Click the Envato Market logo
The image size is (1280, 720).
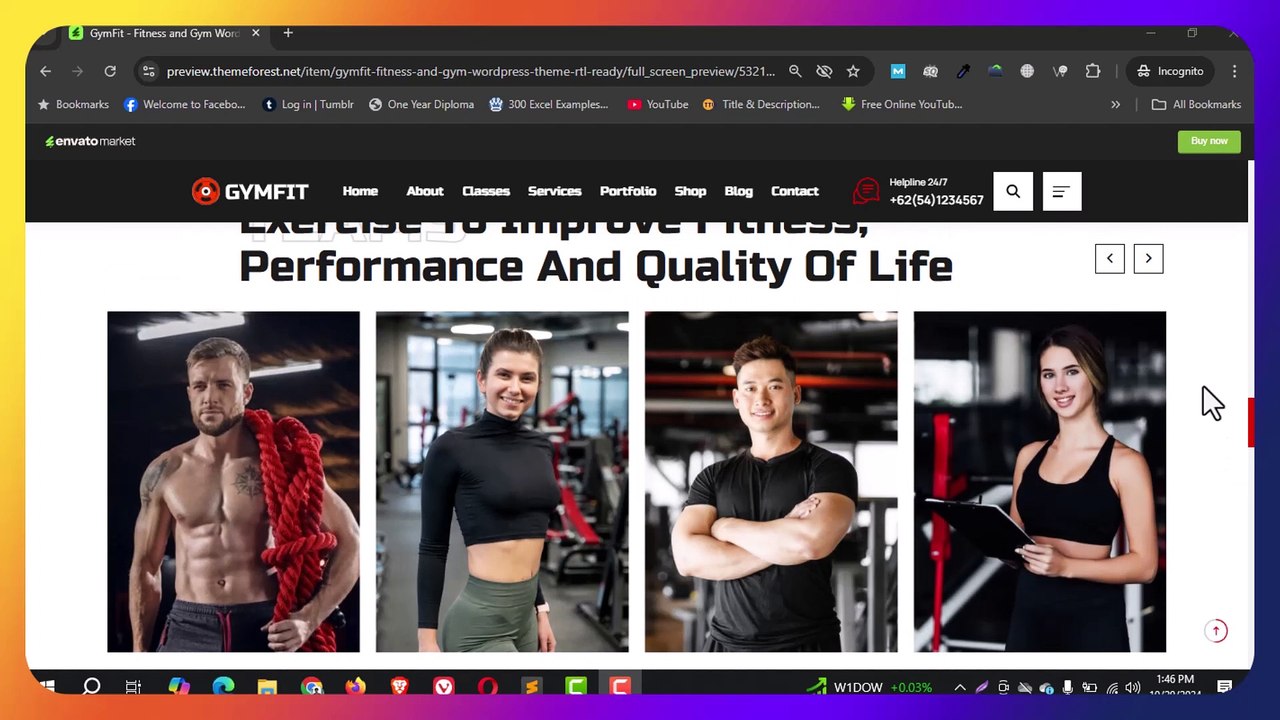click(90, 141)
